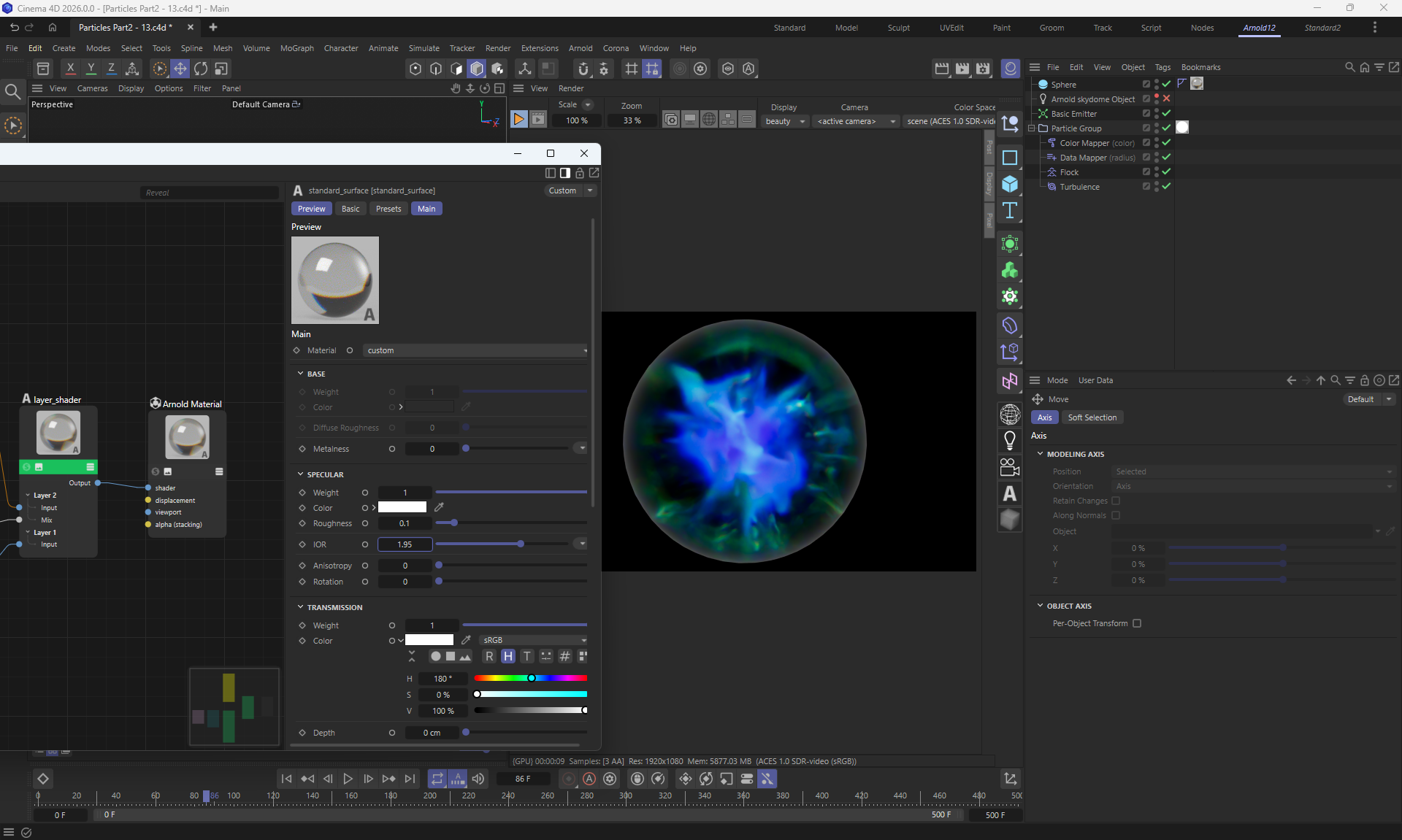This screenshot has width=1402, height=840.
Task: Pick transmission color with eyedropper icon
Action: 466,640
